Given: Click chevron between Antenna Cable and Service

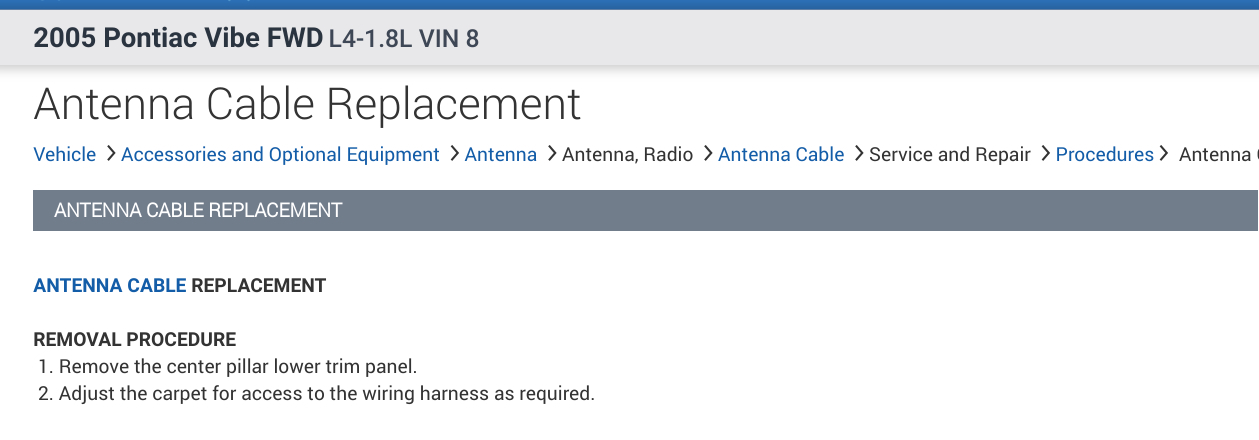Looking at the screenshot, I should click(857, 155).
